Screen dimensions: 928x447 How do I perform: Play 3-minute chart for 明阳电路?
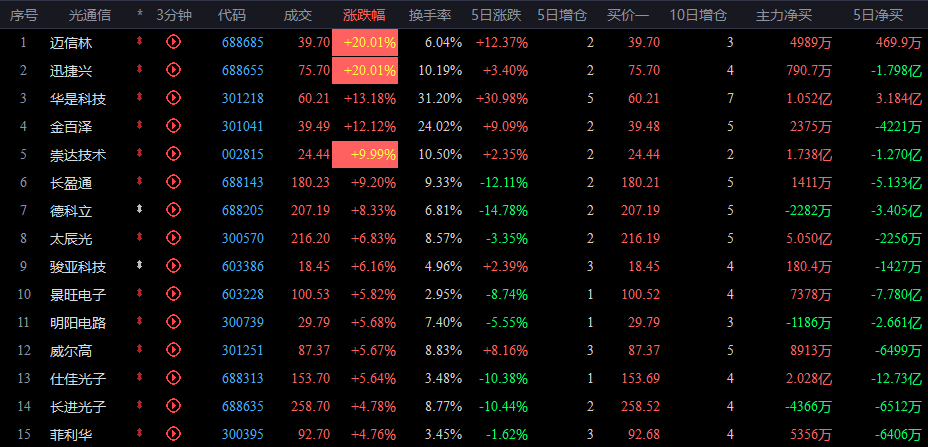[173, 322]
